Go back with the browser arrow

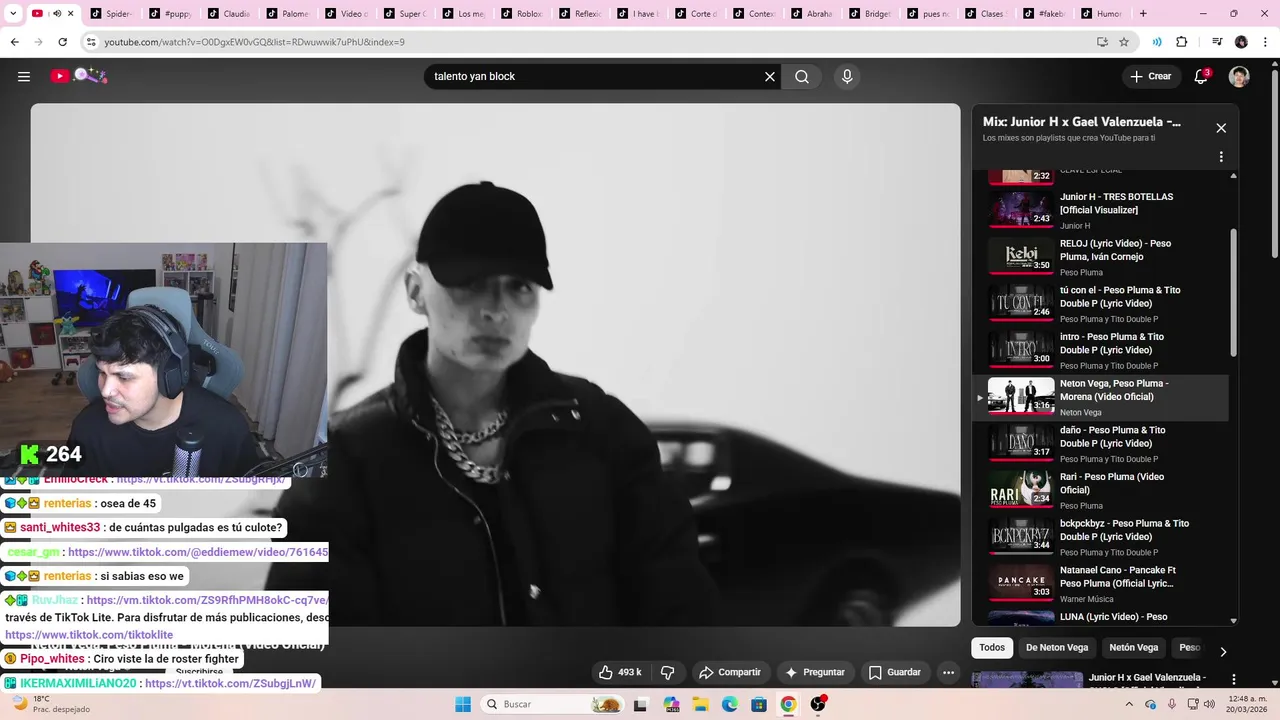14,42
